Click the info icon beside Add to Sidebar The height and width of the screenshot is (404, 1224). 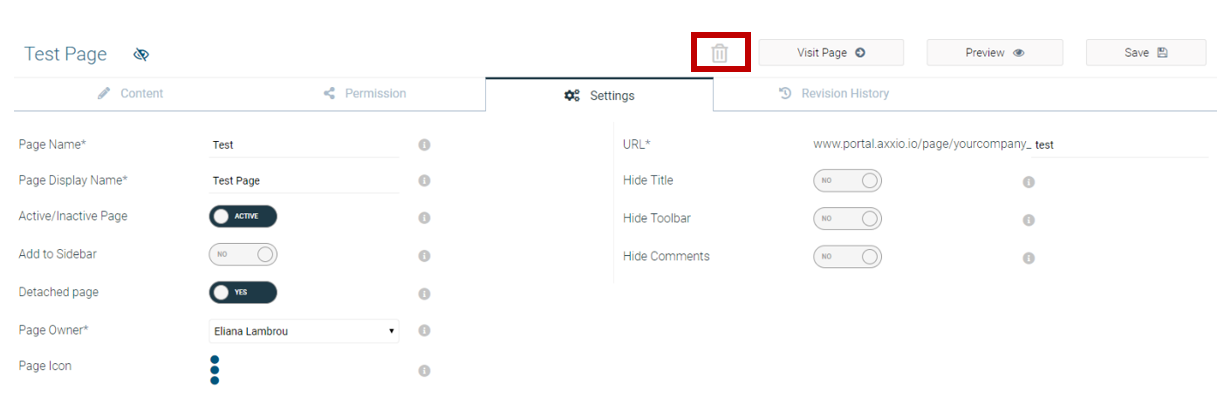(x=424, y=256)
